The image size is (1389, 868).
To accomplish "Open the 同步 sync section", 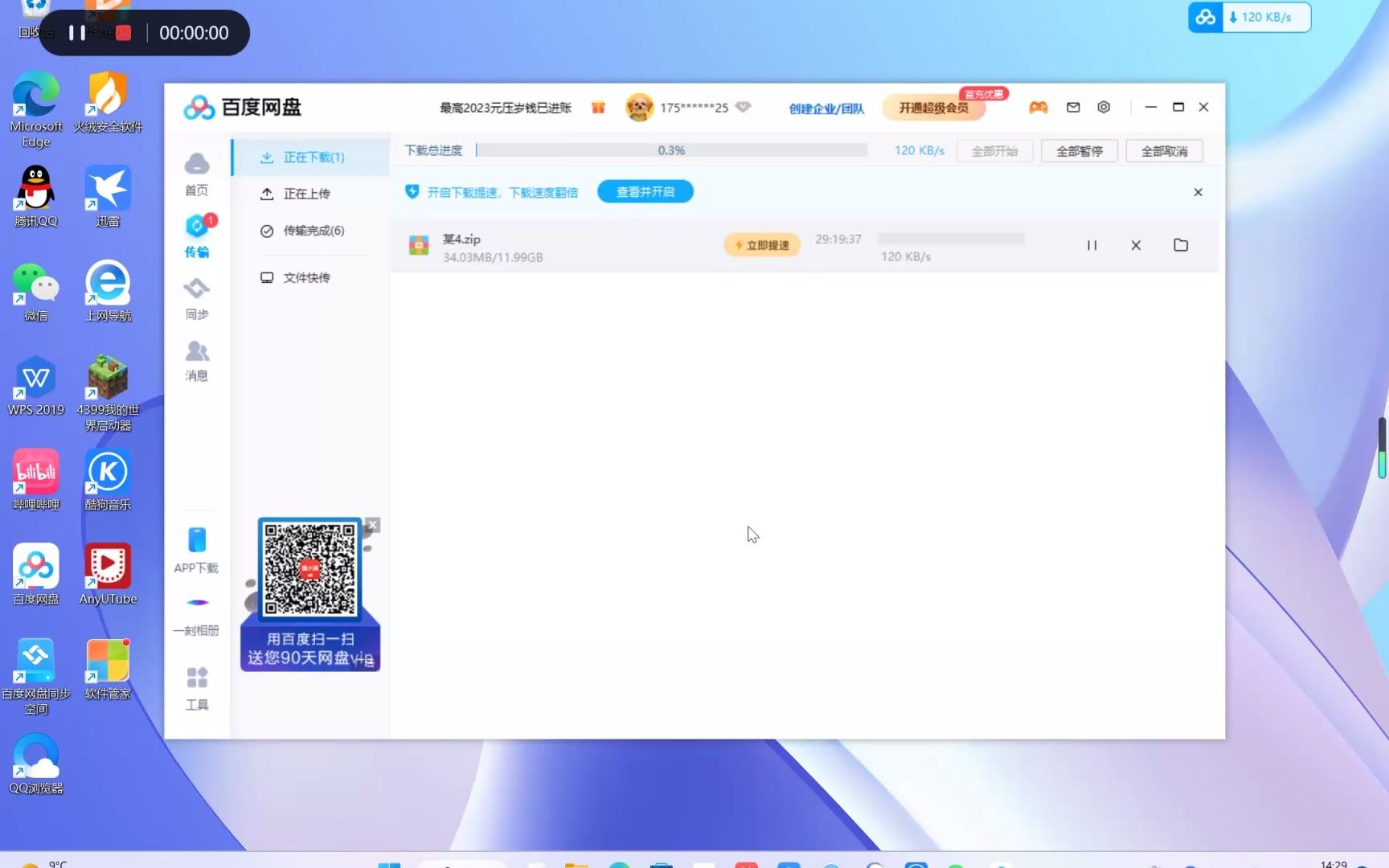I will coord(196,298).
